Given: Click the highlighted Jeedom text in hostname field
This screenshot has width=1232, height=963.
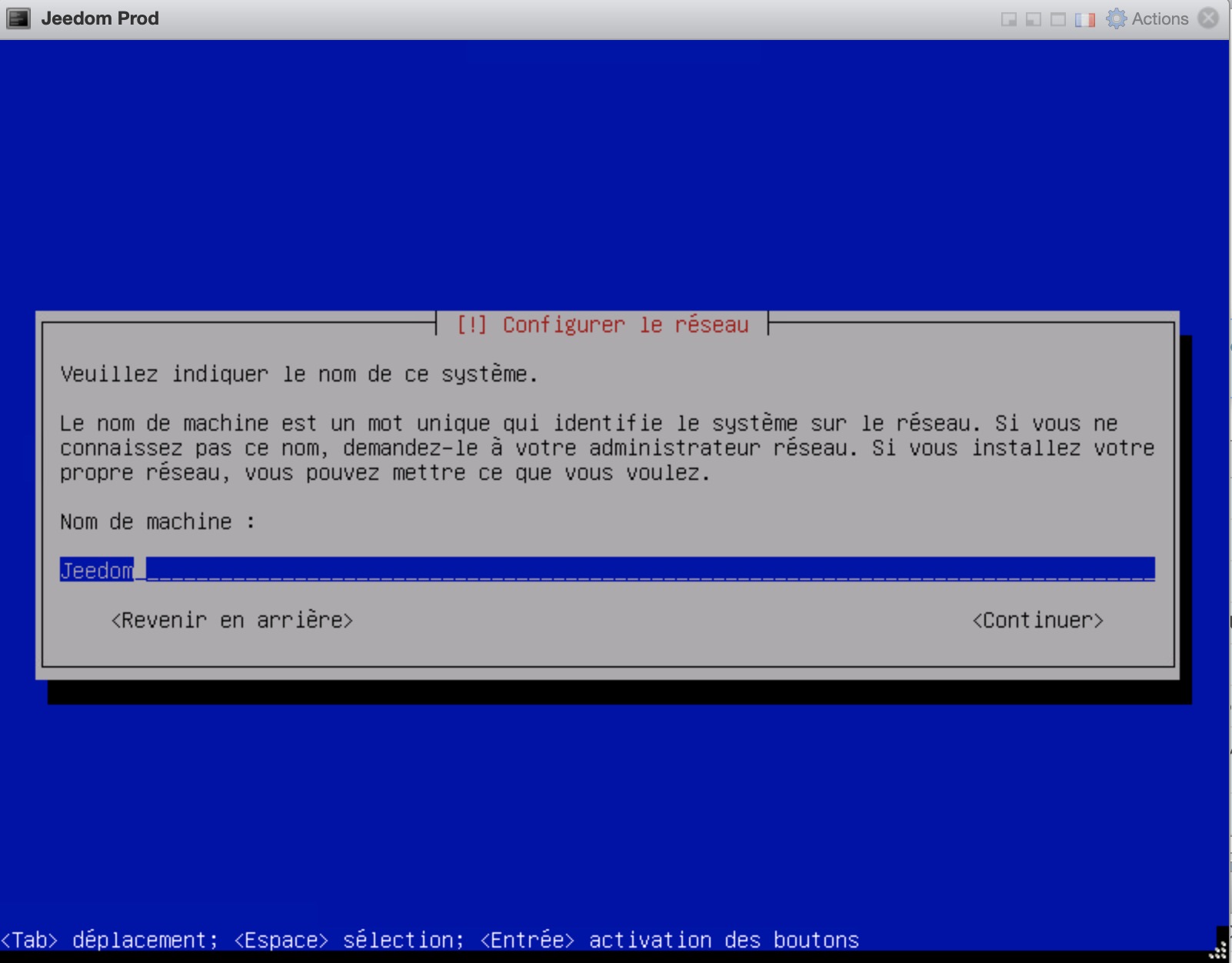Looking at the screenshot, I should click(x=97, y=570).
